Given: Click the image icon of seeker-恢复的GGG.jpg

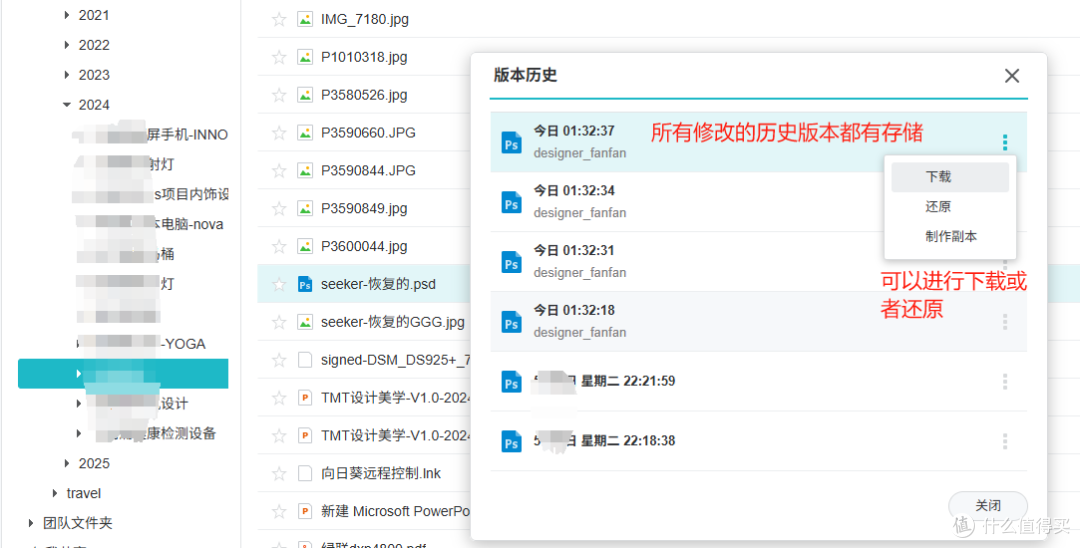Looking at the screenshot, I should 304,322.
